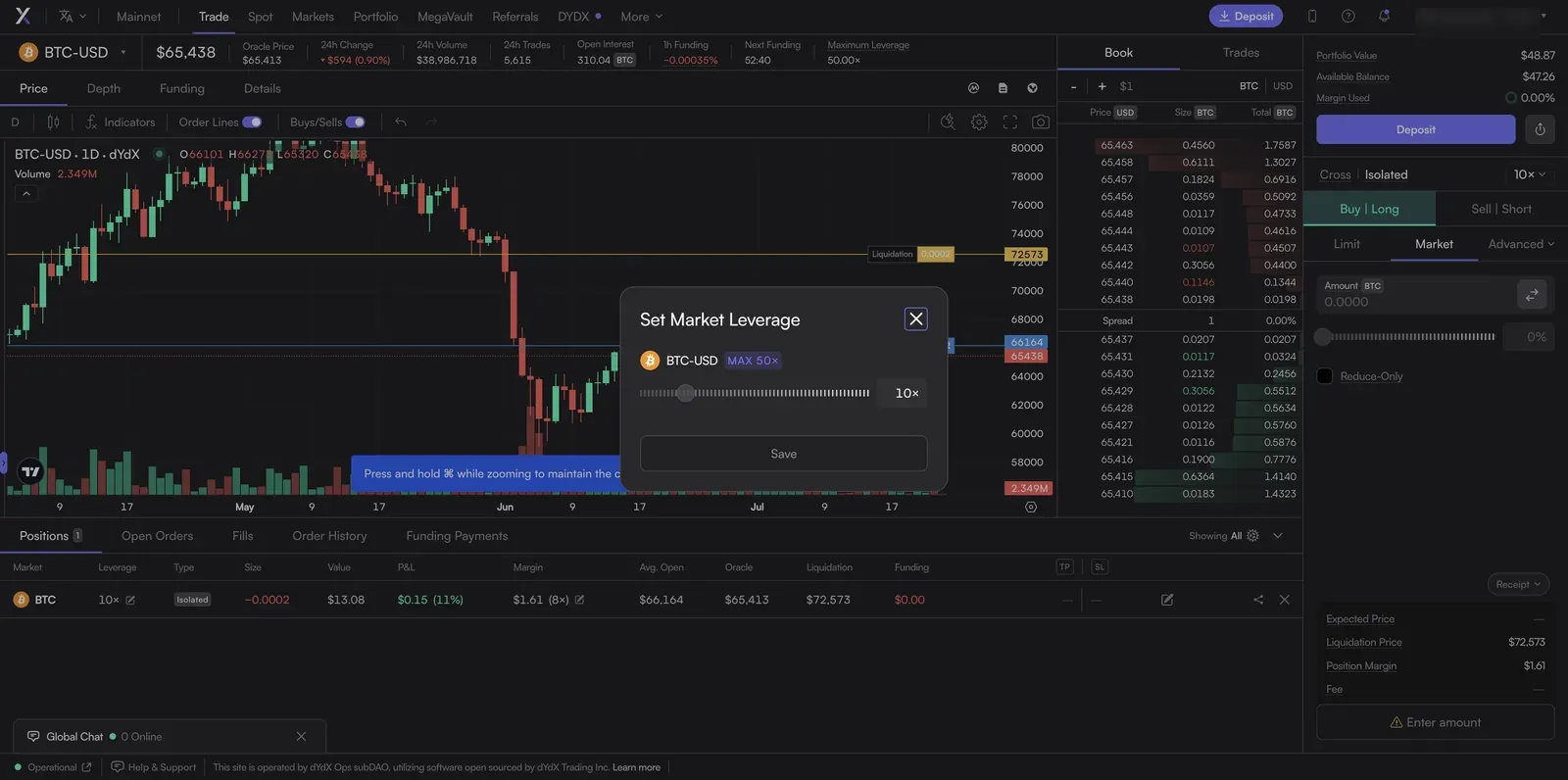Expand the Receipt dropdown

click(1518, 584)
